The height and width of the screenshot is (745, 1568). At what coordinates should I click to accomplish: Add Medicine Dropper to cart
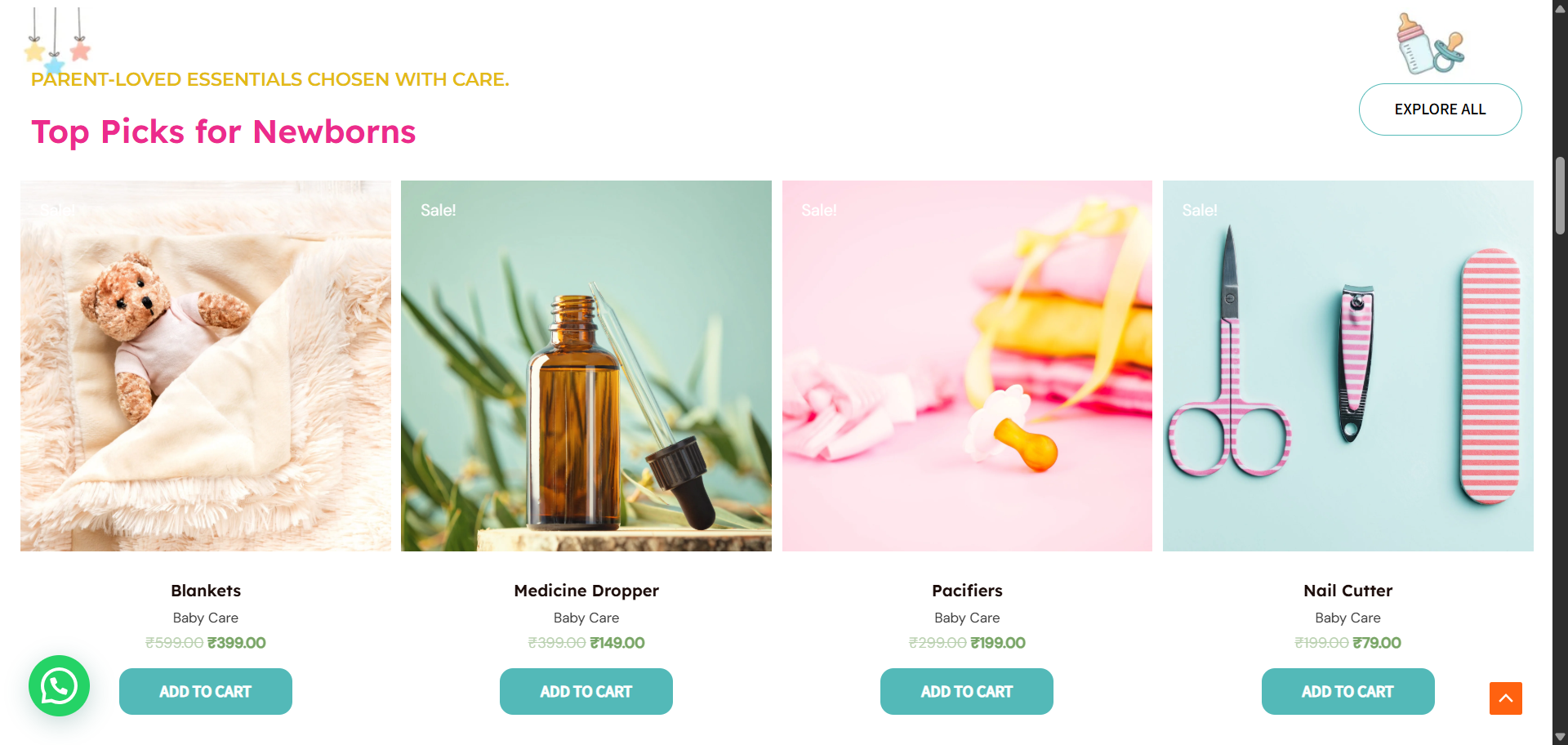pos(586,691)
